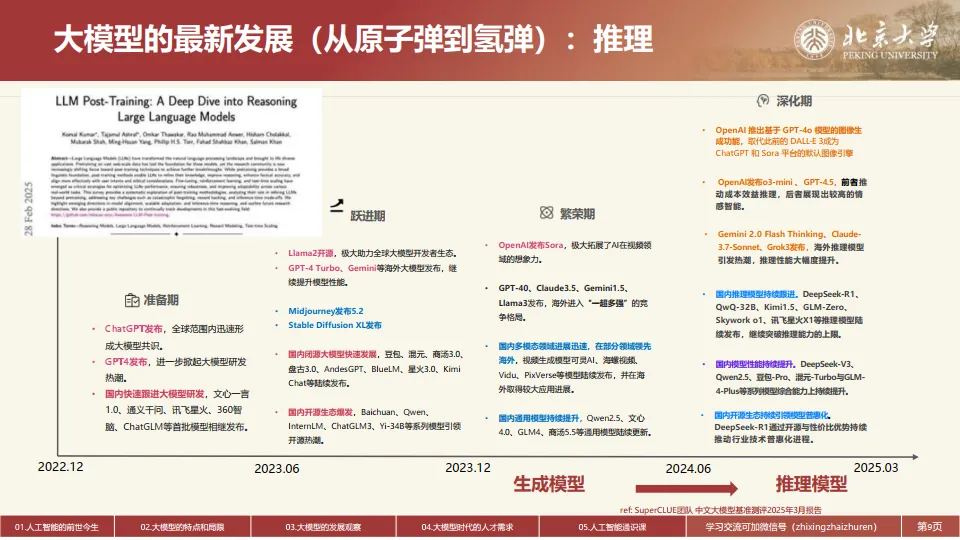Click the 2023.06 timeline marker
This screenshot has height=540, width=960.
coord(277,468)
